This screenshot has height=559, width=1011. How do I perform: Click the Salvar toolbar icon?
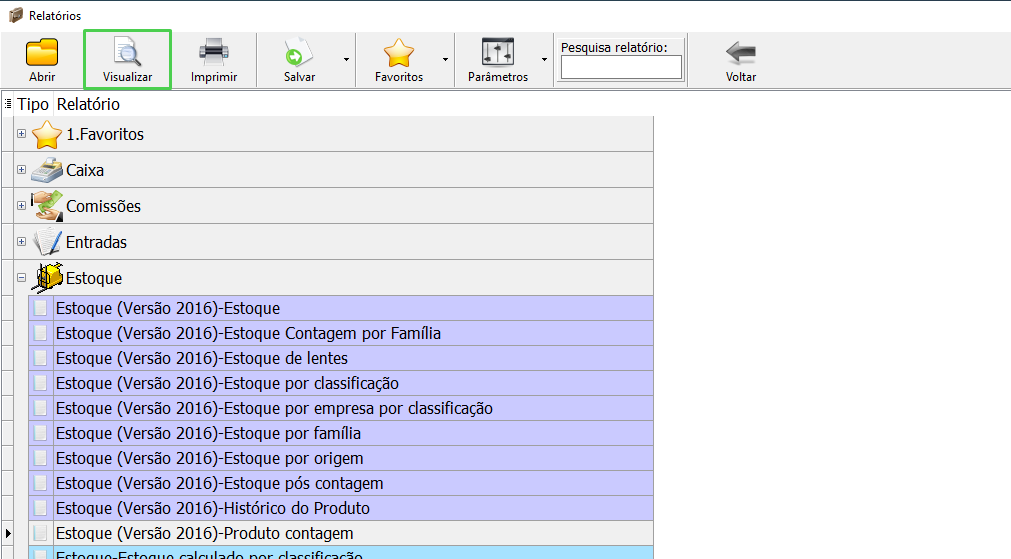tap(299, 53)
